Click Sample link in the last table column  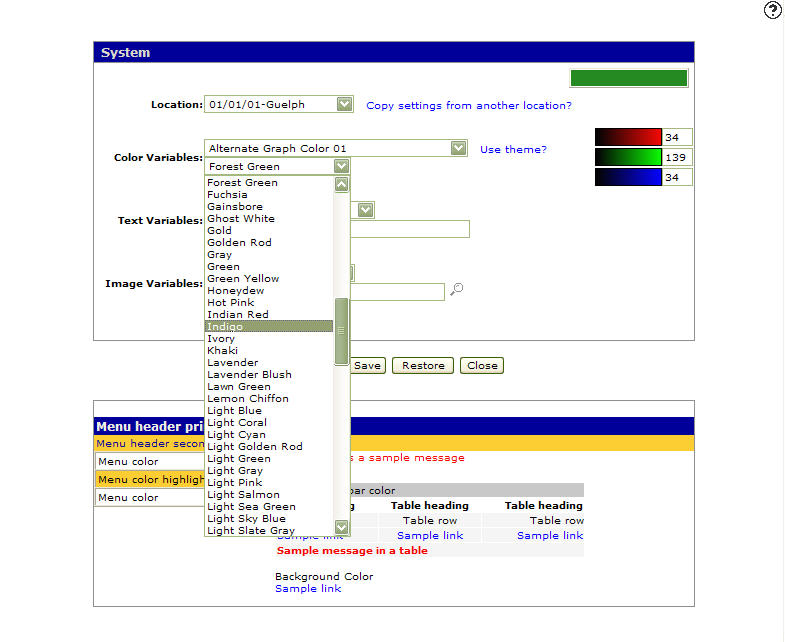pos(550,536)
